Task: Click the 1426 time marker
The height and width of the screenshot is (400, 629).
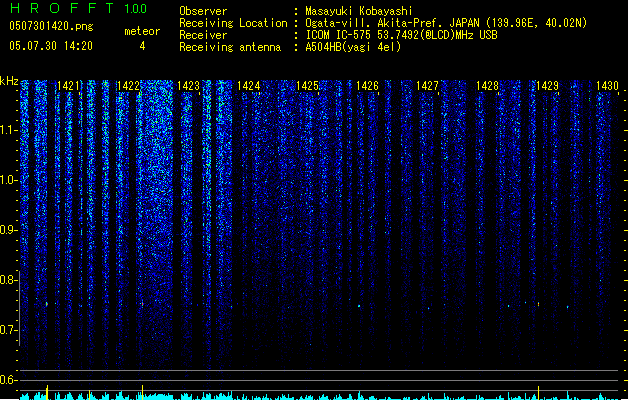Action: coord(367,86)
